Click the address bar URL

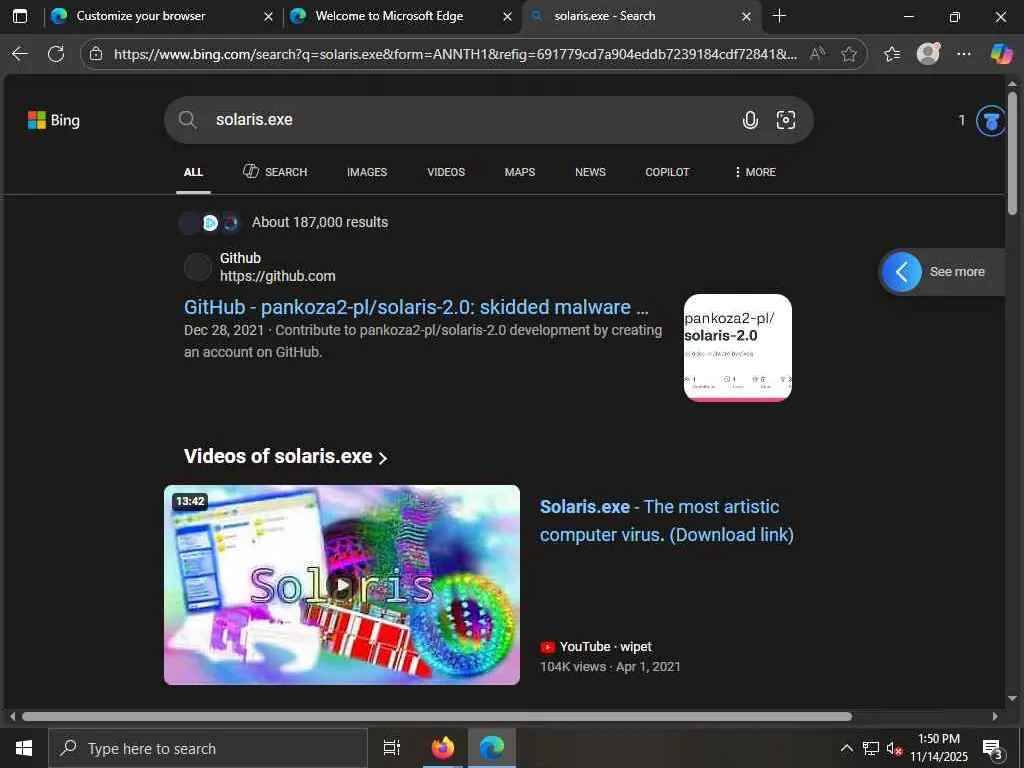pyautogui.click(x=455, y=54)
